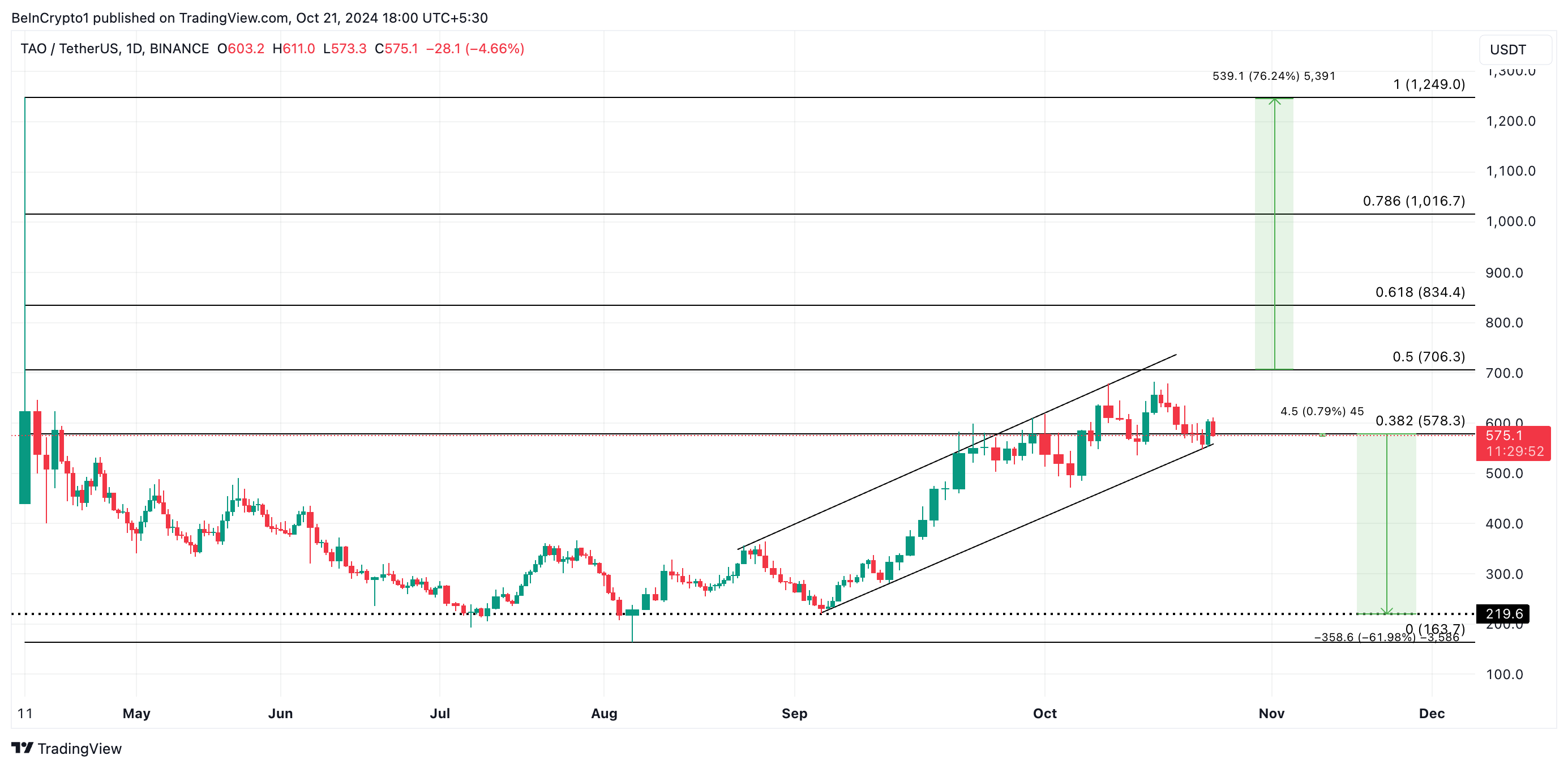Click the 539.1 (76.24%) measurement label

point(1274,76)
